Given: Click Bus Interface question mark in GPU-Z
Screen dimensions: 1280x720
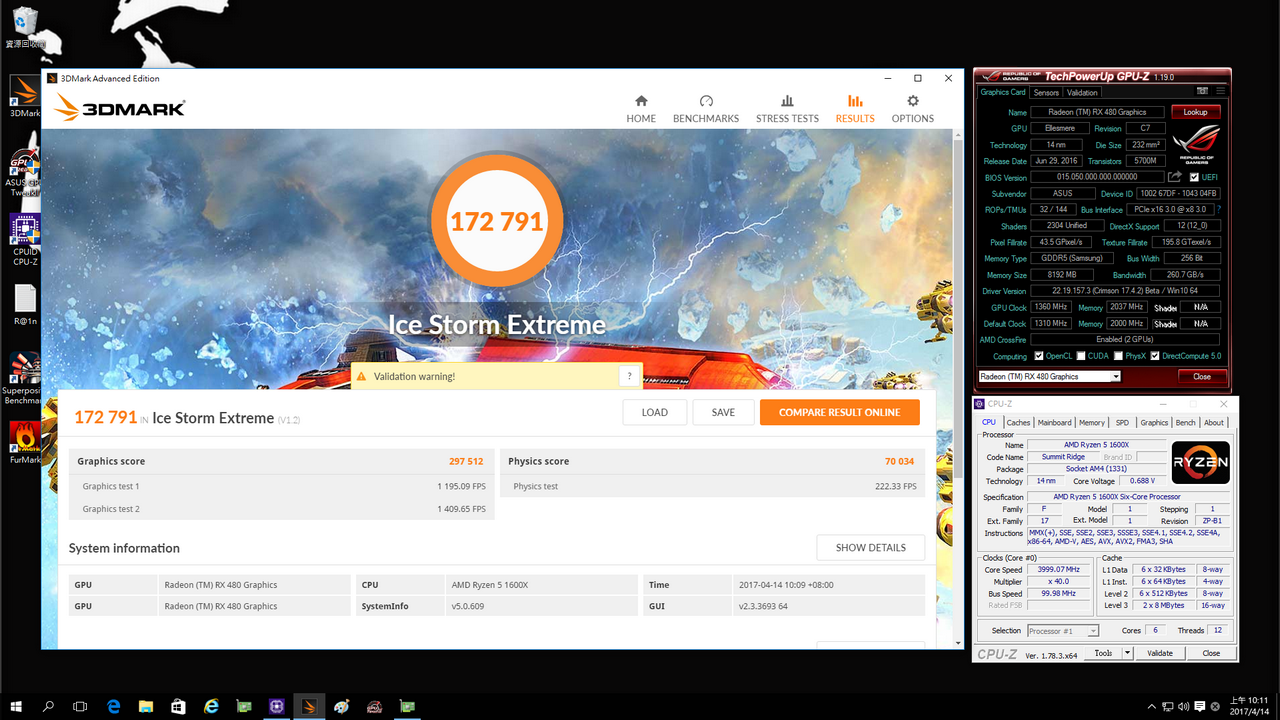Looking at the screenshot, I should click(1218, 210).
